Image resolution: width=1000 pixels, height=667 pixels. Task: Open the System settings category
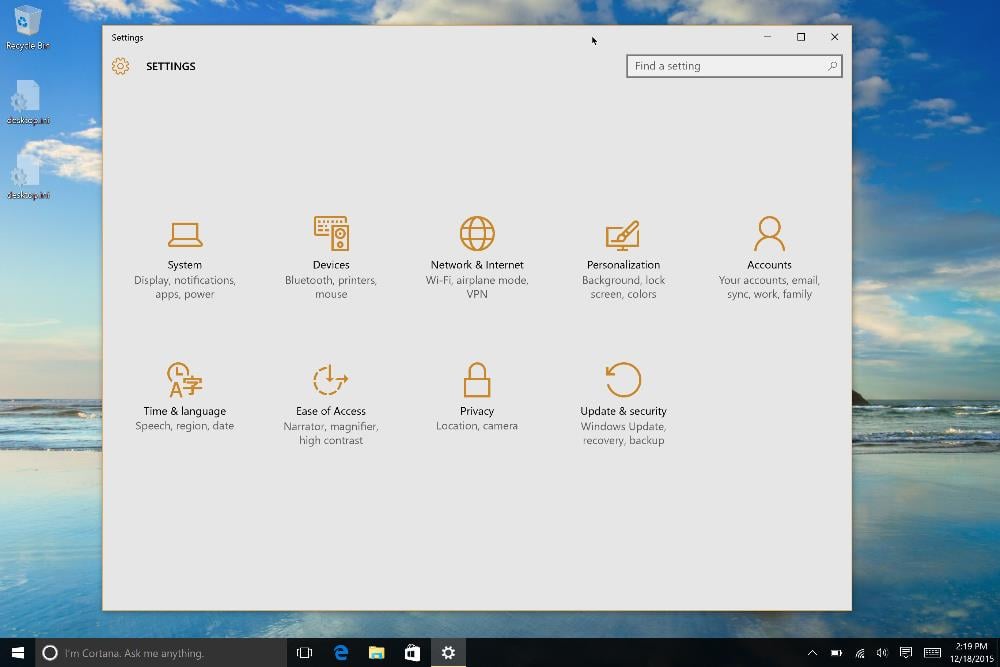185,260
